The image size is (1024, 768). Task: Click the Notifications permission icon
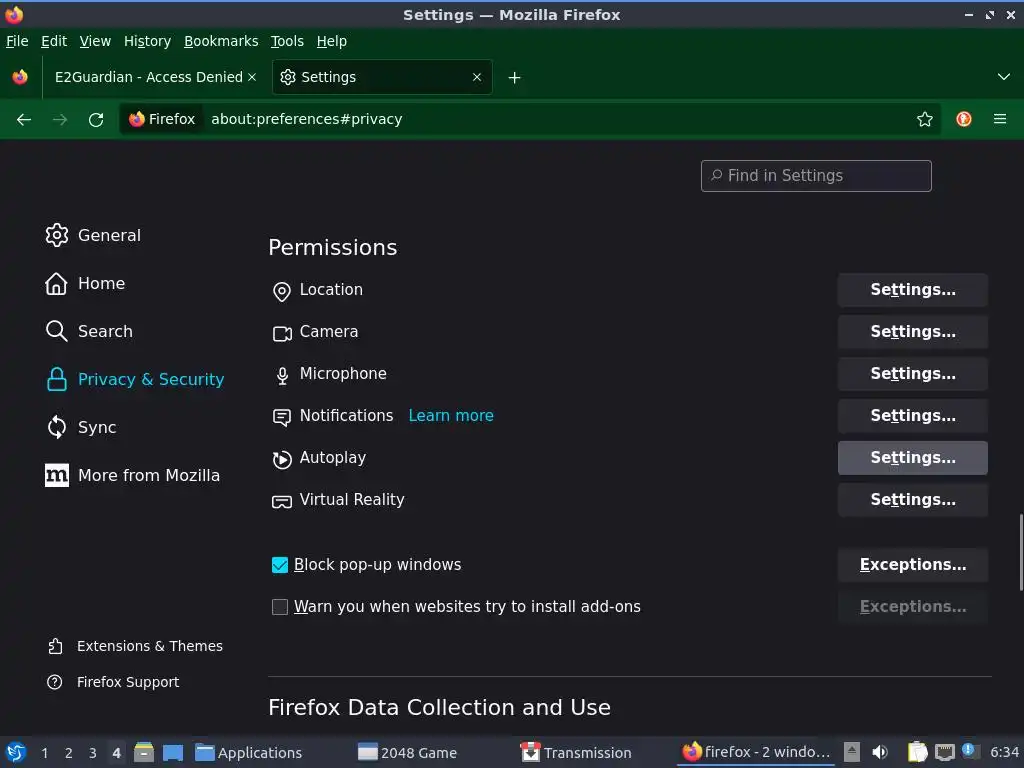pos(281,417)
